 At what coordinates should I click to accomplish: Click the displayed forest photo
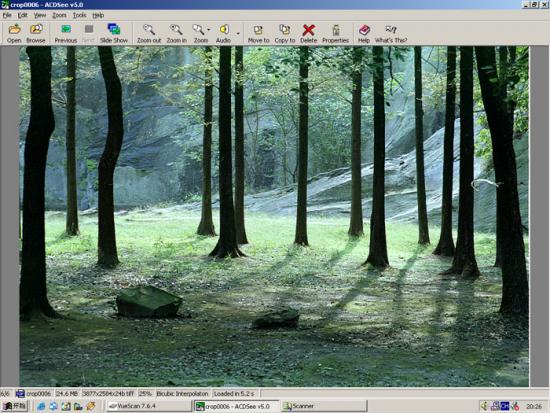click(x=274, y=216)
